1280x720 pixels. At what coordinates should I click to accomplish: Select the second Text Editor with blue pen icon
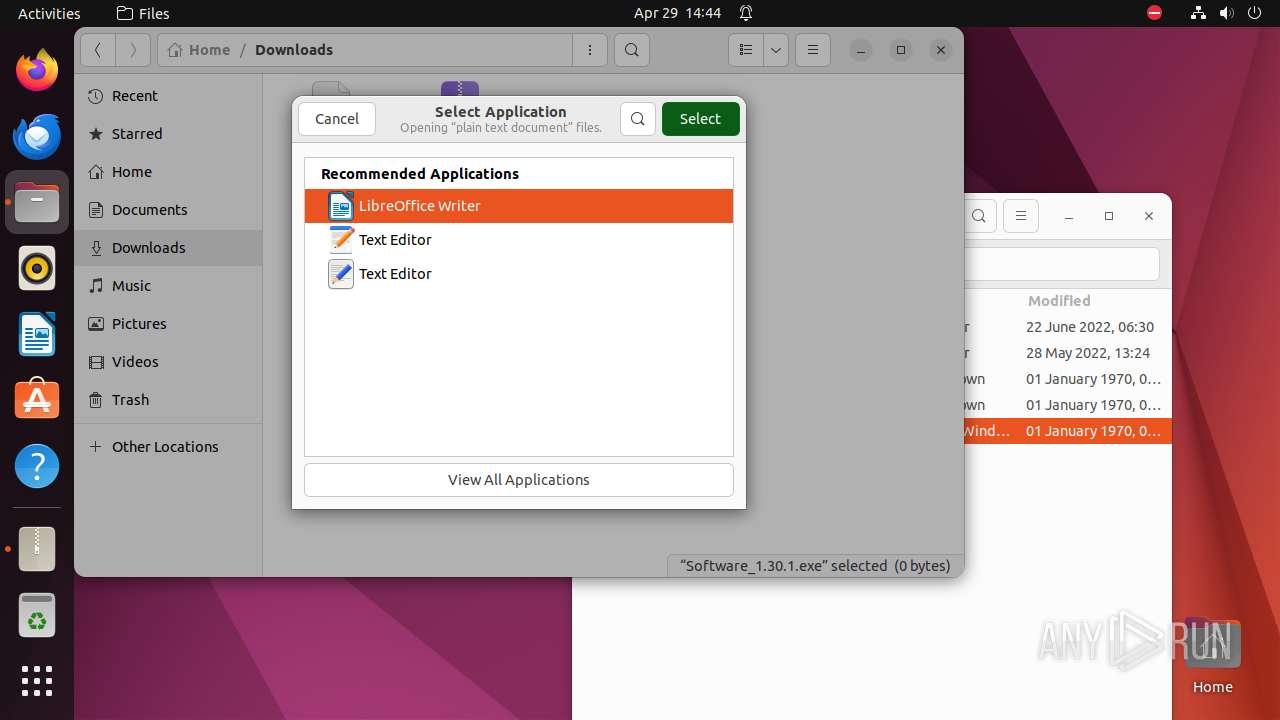pos(519,274)
